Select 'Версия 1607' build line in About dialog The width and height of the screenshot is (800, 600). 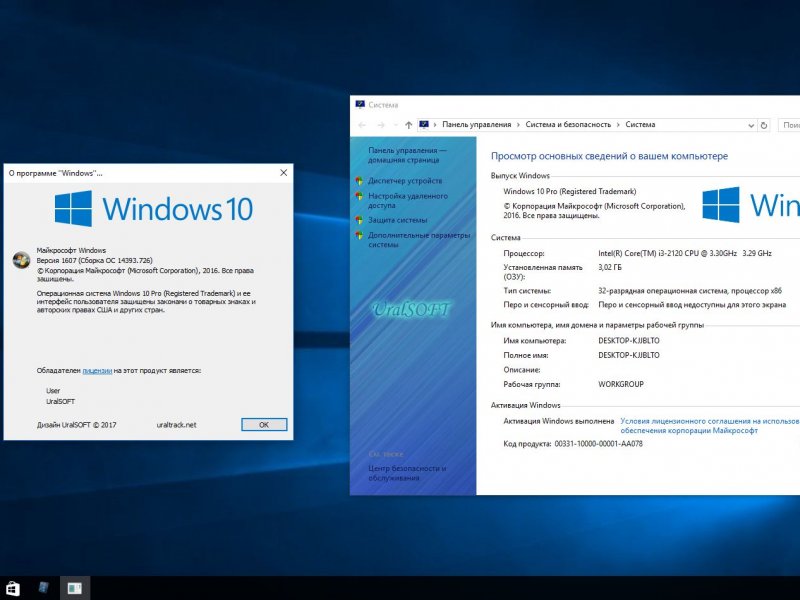94,260
